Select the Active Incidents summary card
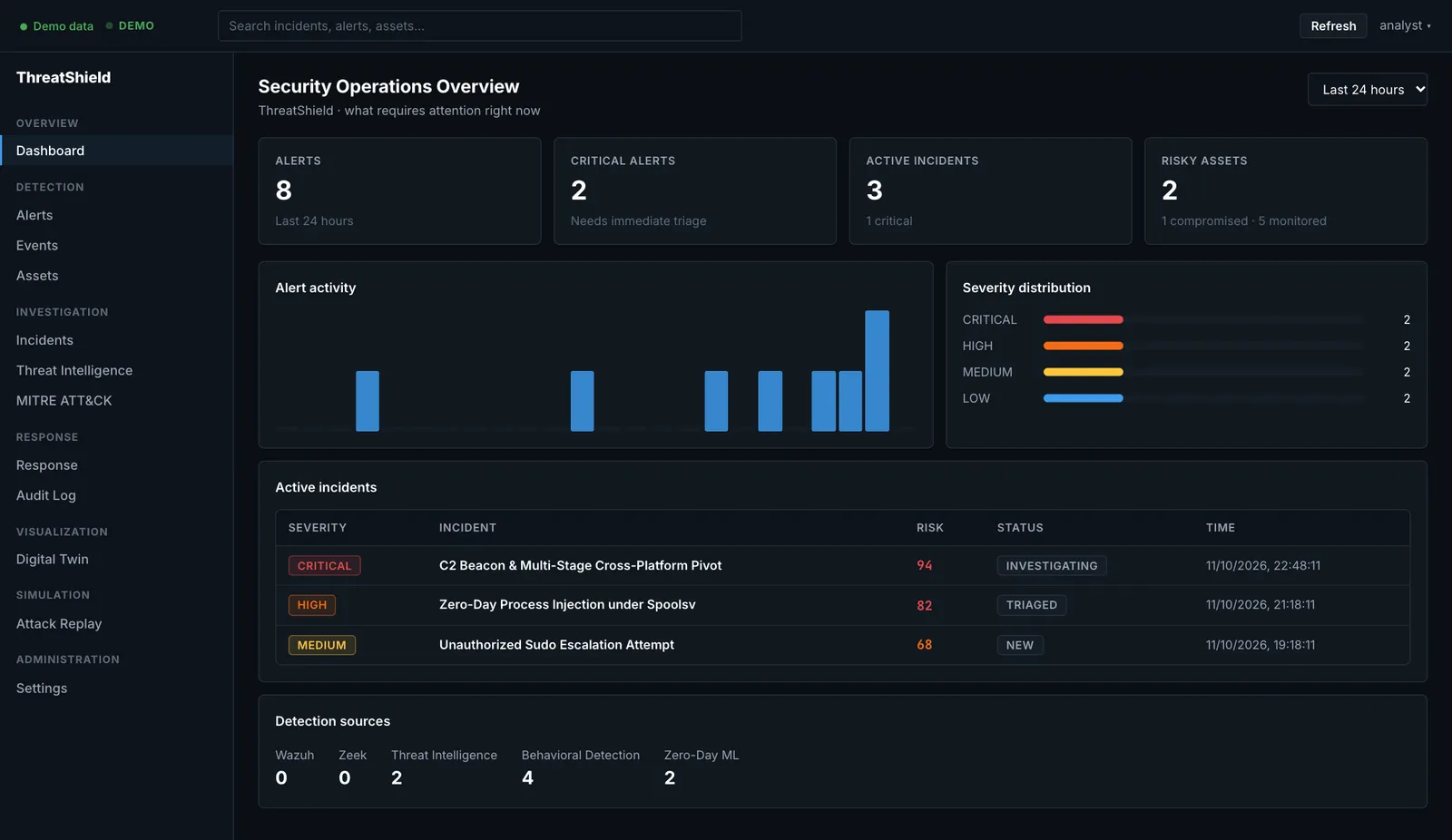Viewport: 1452px width, 840px height. coord(990,191)
